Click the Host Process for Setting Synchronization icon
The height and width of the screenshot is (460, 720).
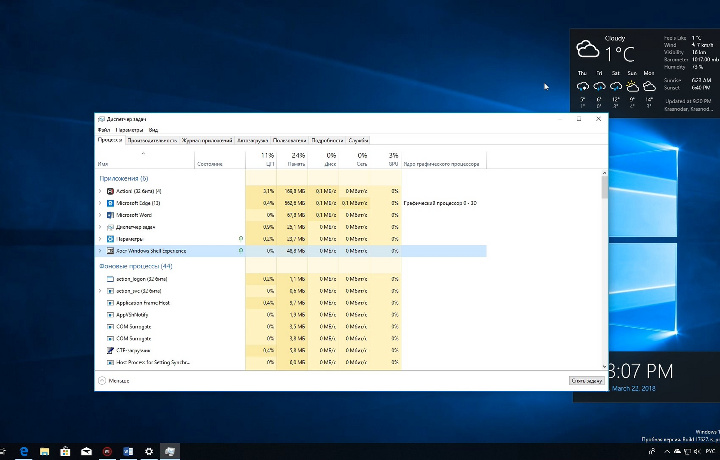(x=110, y=362)
